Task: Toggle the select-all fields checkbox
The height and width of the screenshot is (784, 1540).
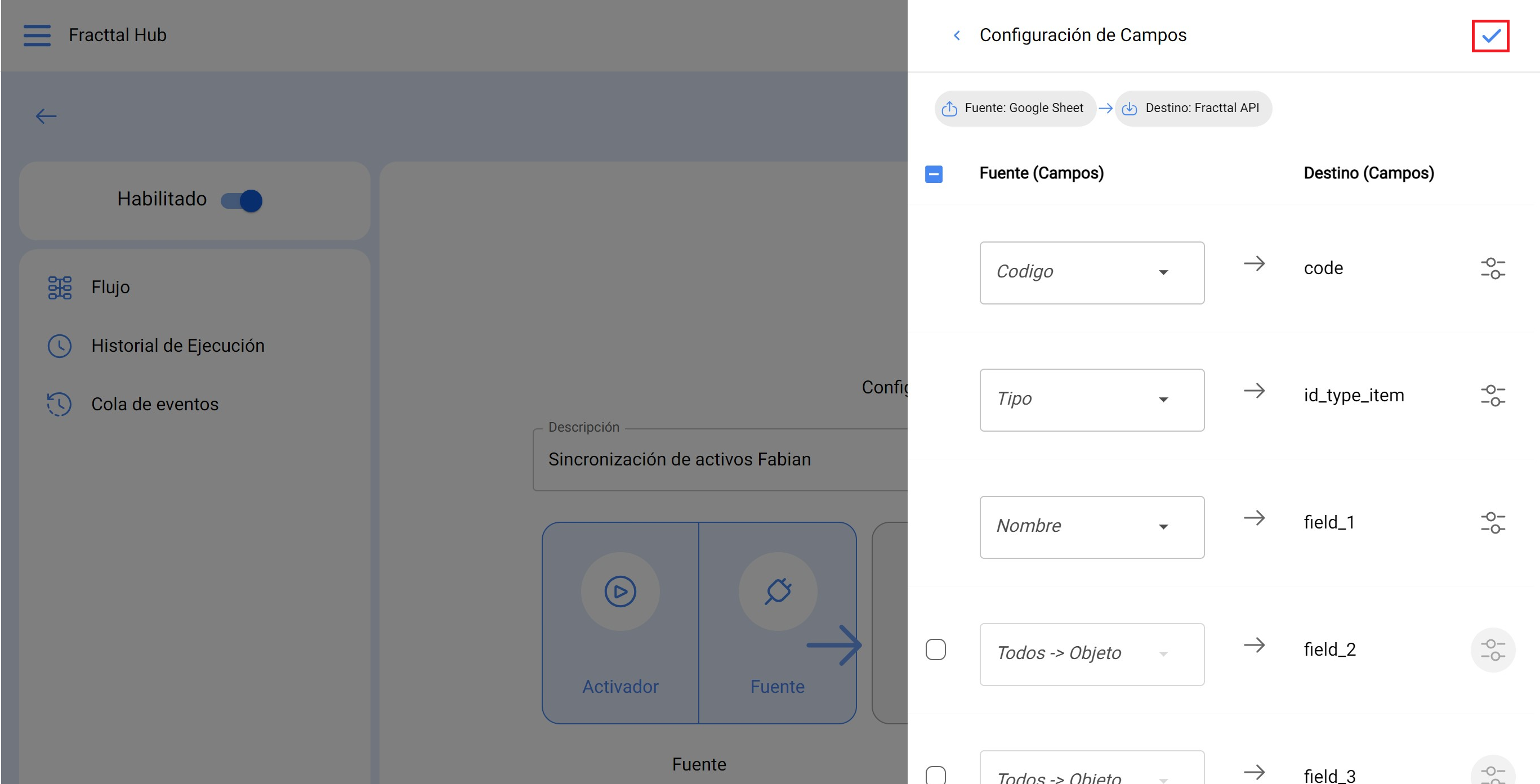Action: (934, 174)
